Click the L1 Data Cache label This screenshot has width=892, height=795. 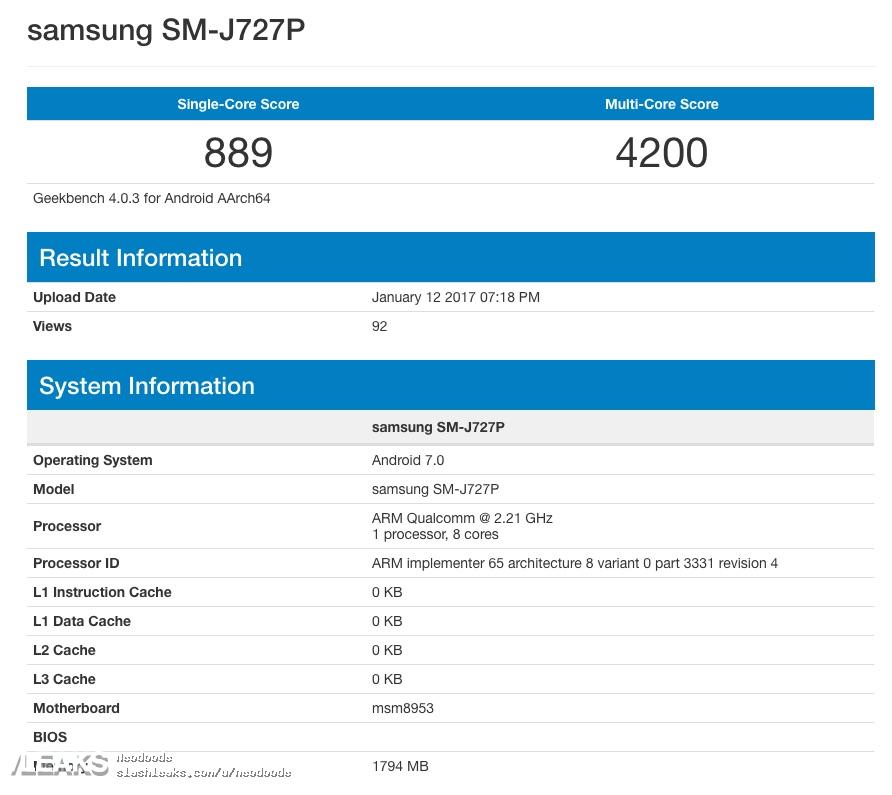82,621
